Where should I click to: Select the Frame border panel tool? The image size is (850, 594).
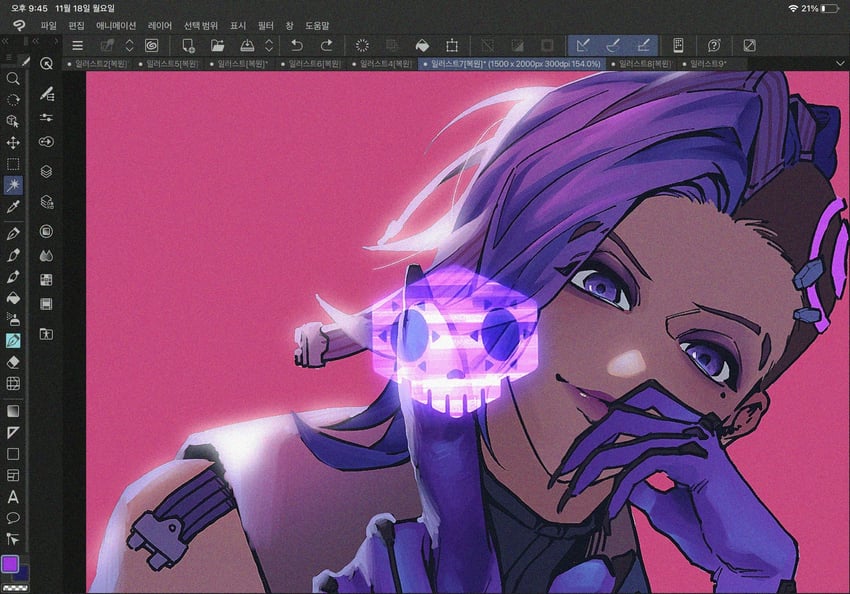click(13, 475)
